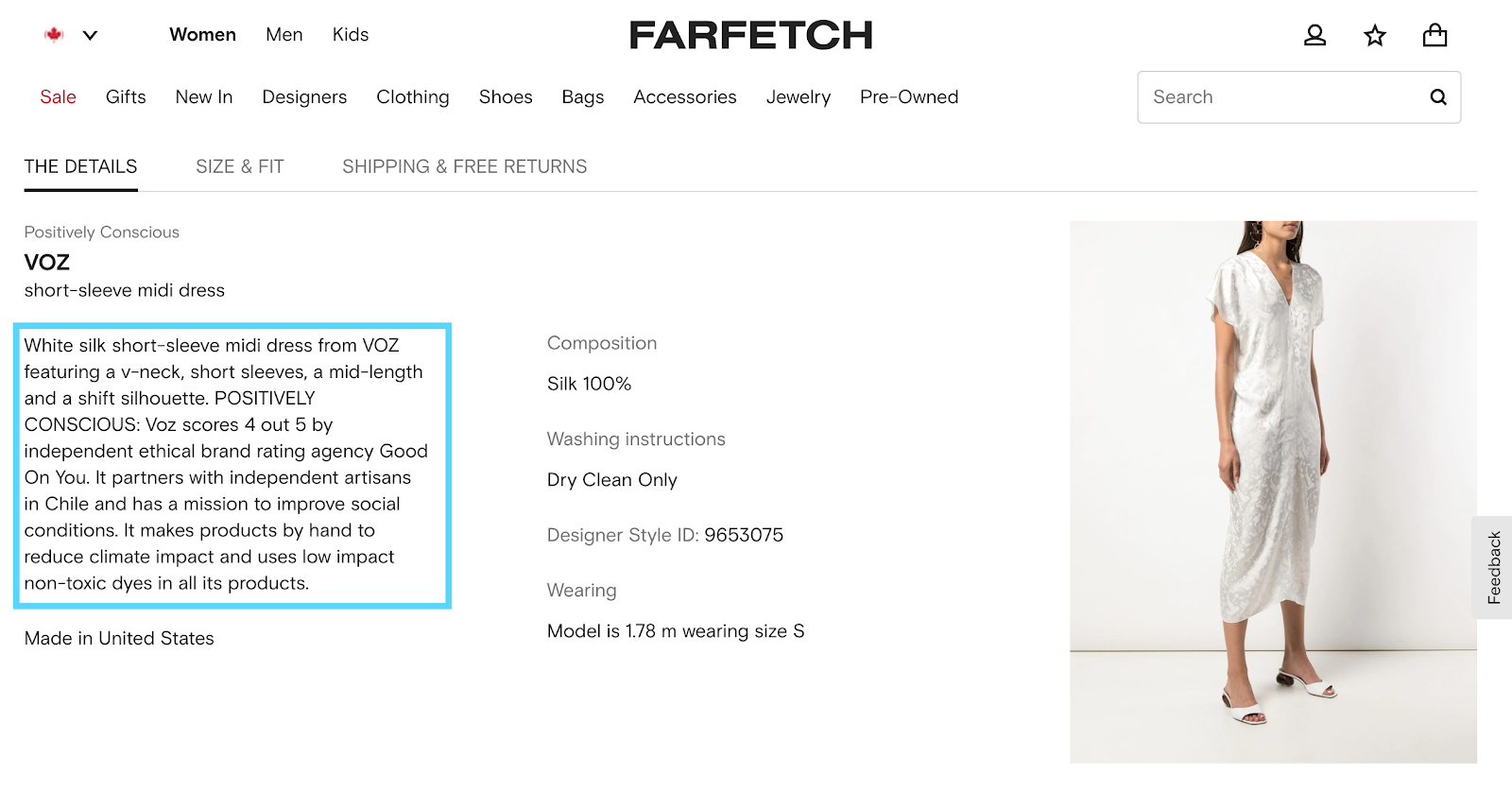
Task: Select The Details tab
Action: [80, 167]
